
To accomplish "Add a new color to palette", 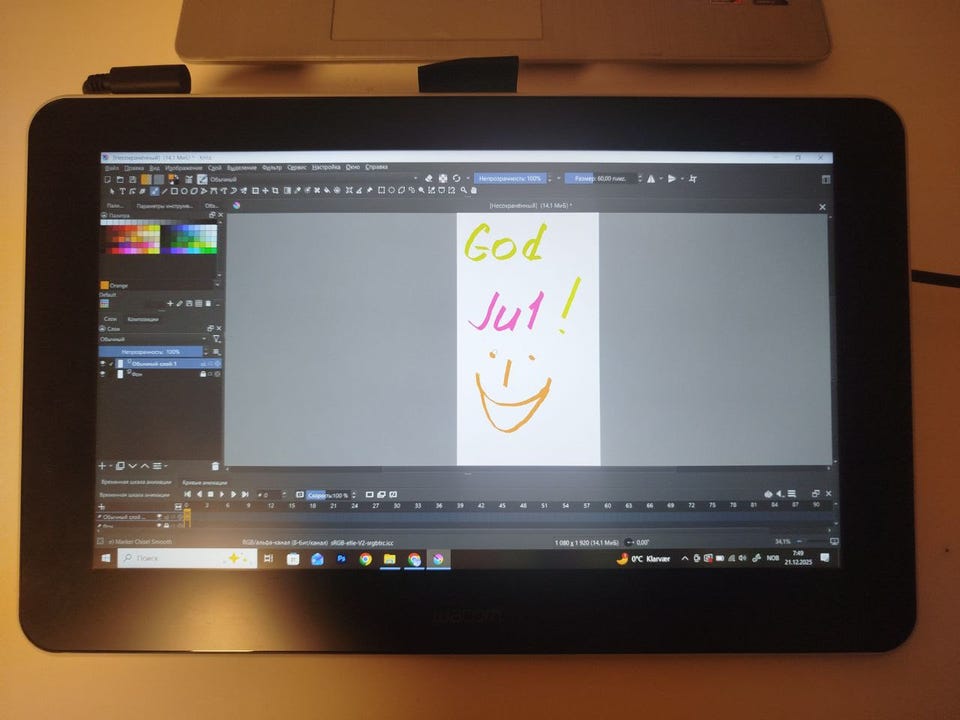I will 170,304.
